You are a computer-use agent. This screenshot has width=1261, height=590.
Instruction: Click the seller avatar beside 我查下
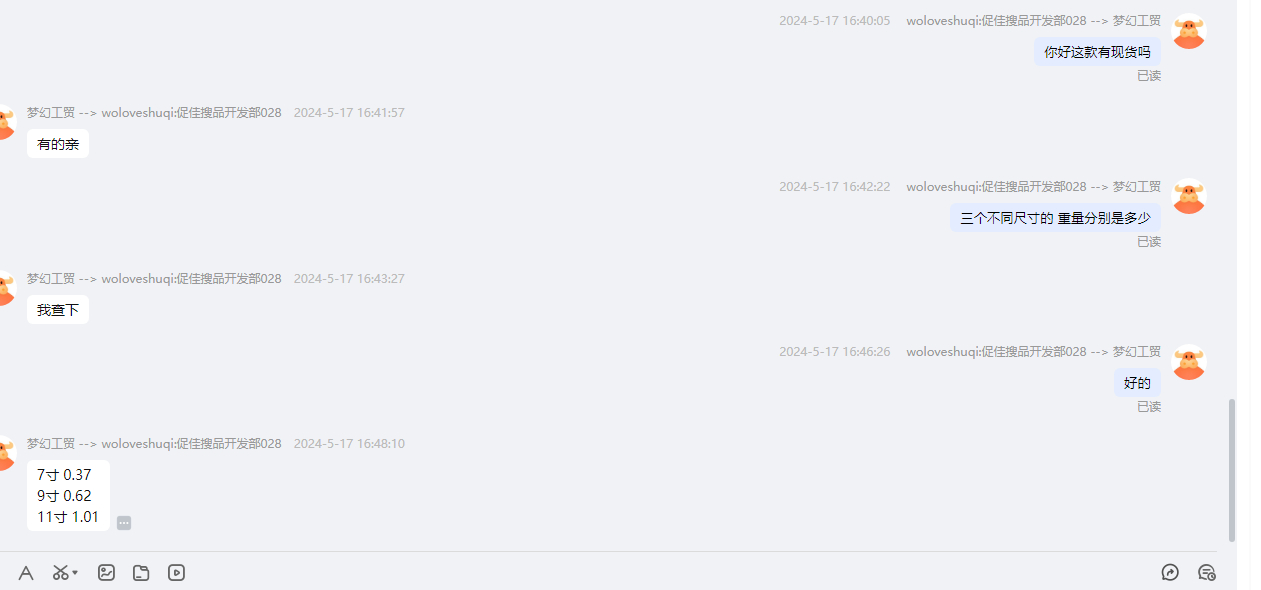click(x=6, y=288)
